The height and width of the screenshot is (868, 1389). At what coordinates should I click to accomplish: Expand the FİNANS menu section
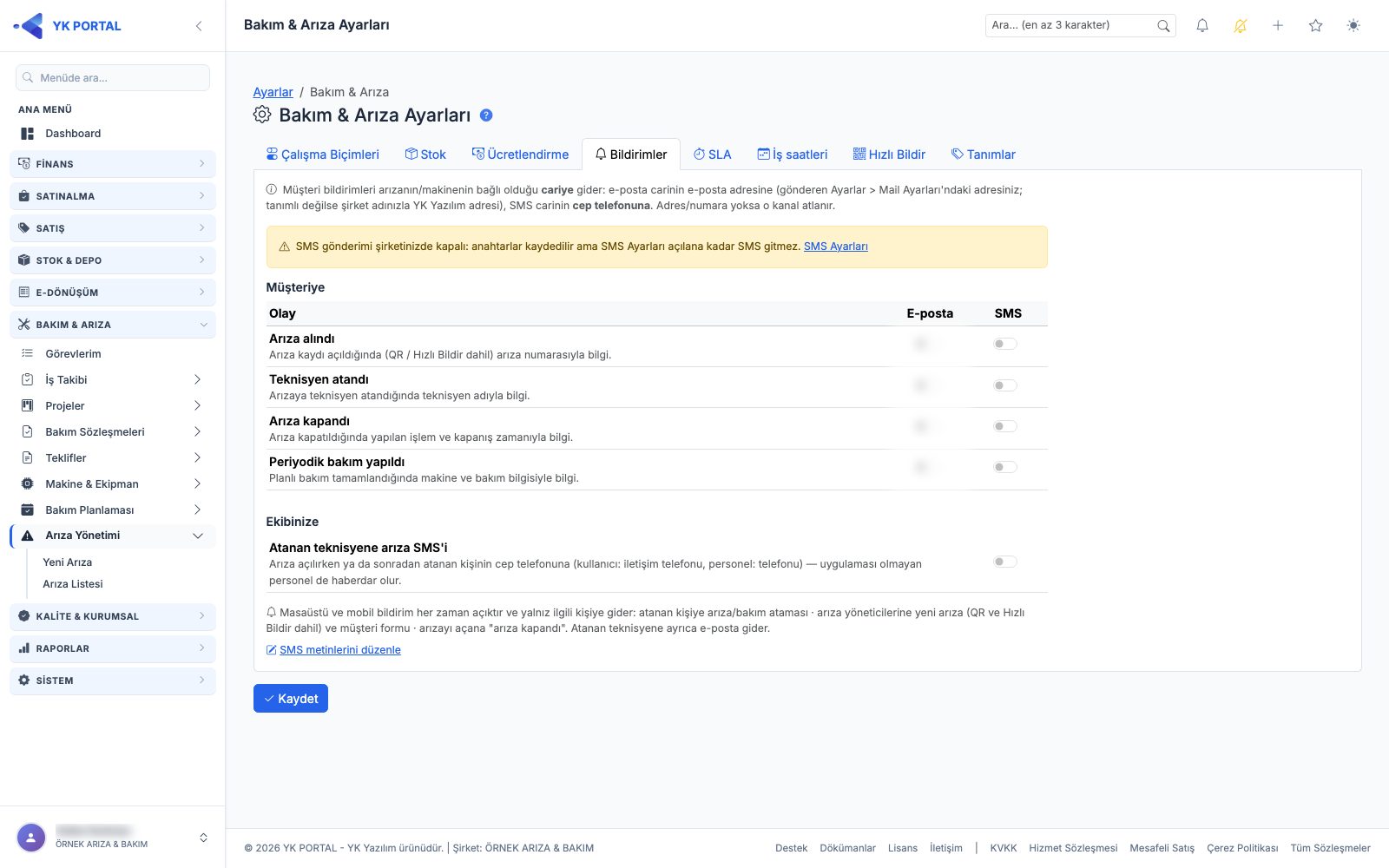113,164
